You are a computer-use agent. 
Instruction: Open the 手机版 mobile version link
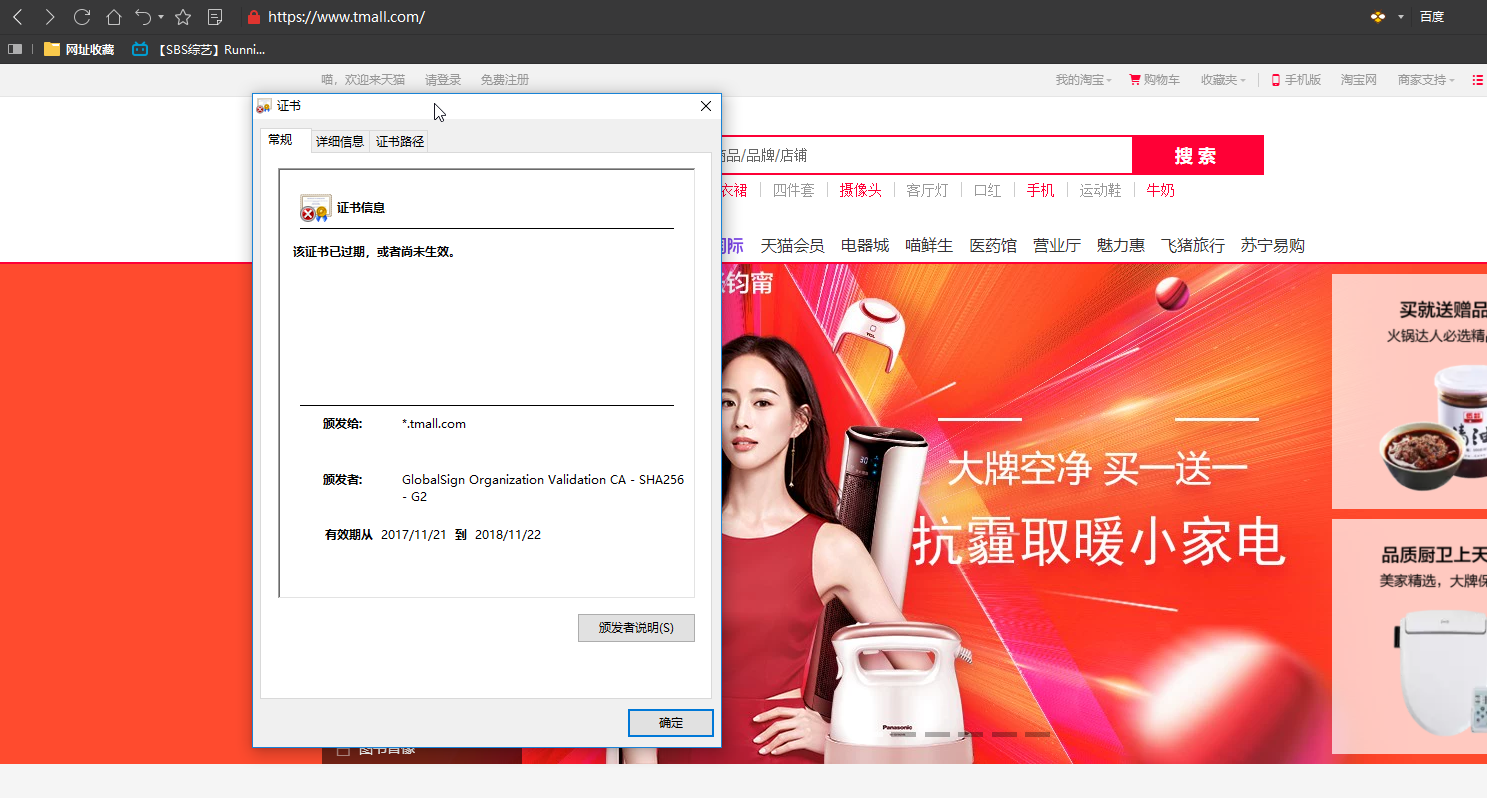(x=1296, y=80)
